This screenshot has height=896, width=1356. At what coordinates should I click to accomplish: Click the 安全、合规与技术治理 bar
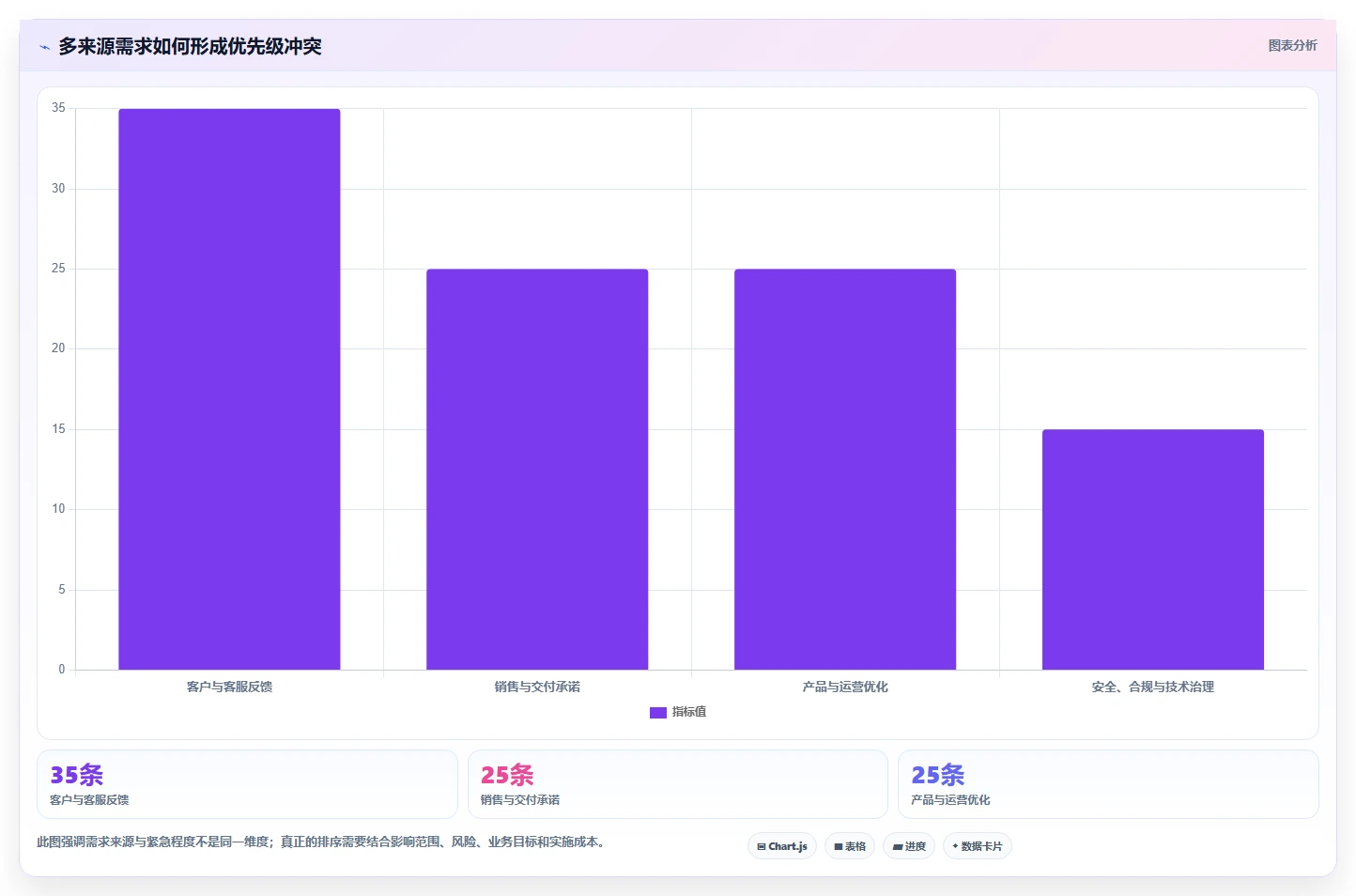coord(1153,549)
